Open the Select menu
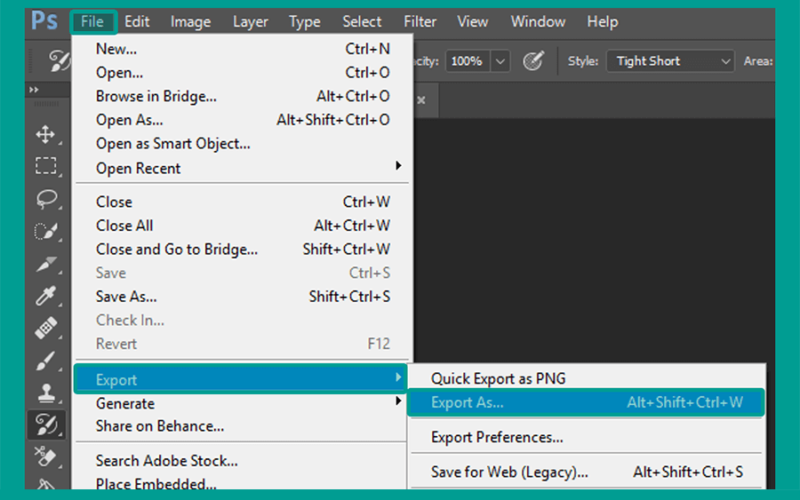Viewport: 800px width, 500px height. 362,21
